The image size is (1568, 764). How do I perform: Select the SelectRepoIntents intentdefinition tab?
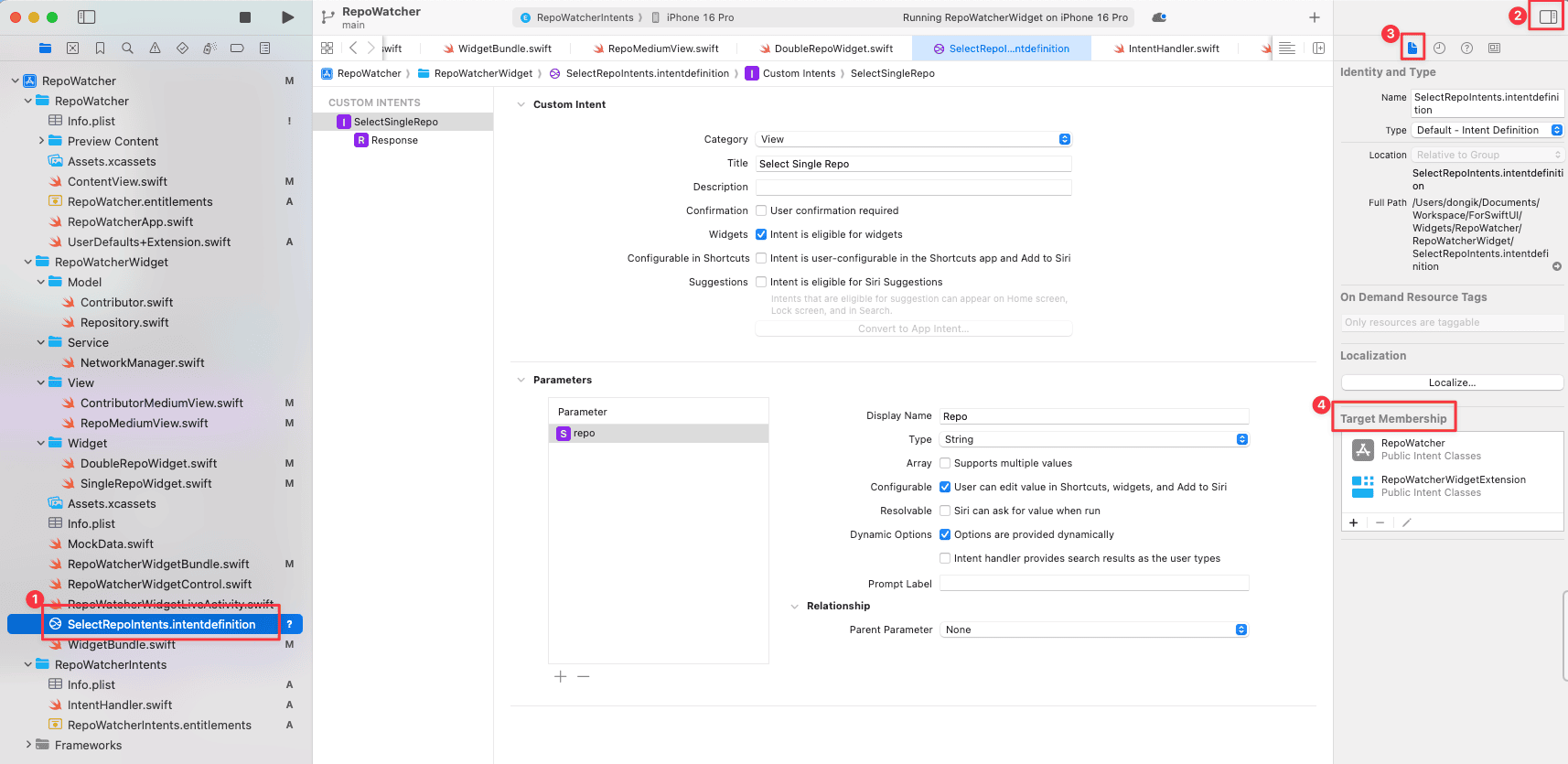1001,48
